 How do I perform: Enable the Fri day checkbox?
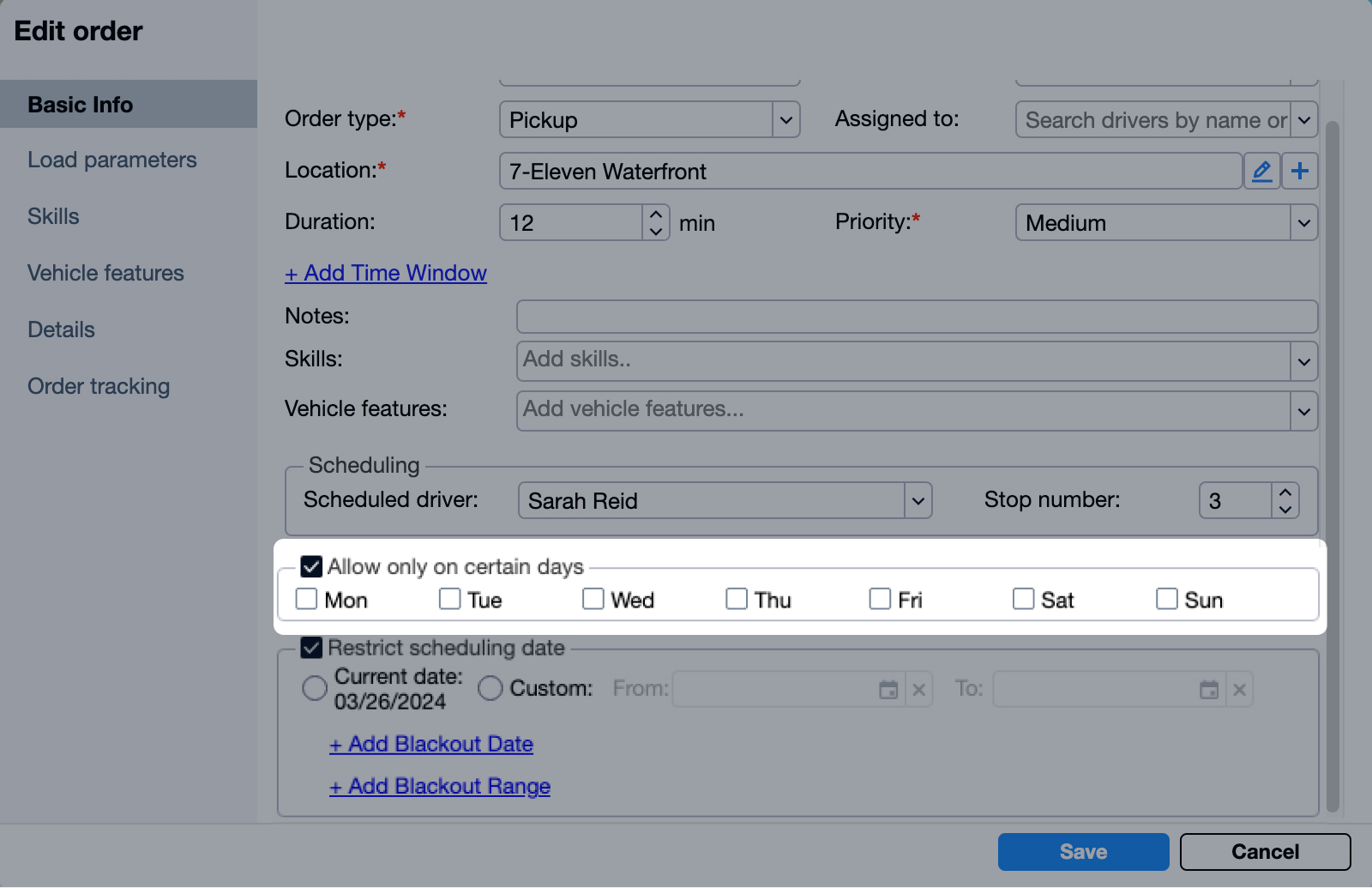pos(880,599)
